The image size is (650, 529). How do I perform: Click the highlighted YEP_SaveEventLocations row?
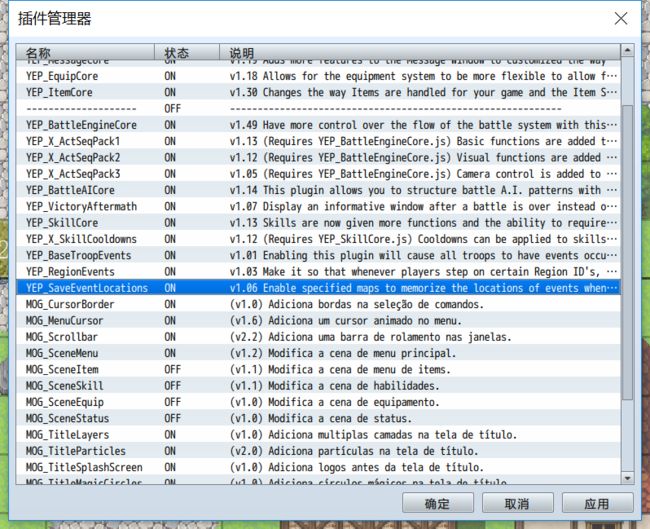tap(318, 288)
